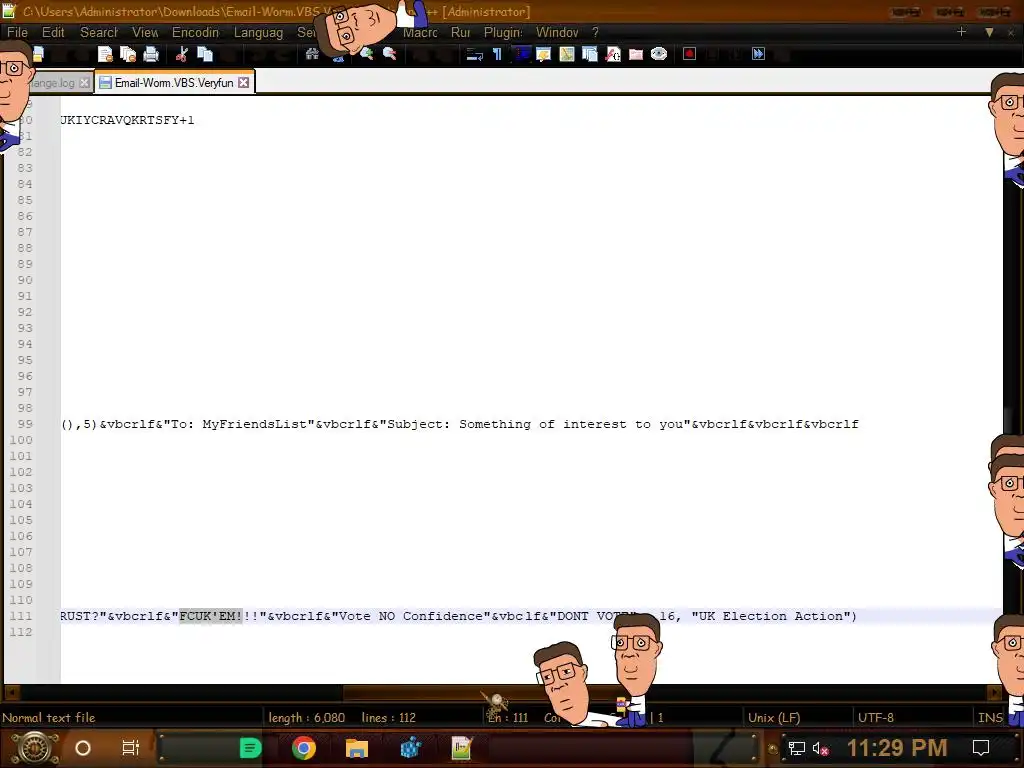The width and height of the screenshot is (1024, 768).
Task: Open the Search menu
Action: pos(99,32)
